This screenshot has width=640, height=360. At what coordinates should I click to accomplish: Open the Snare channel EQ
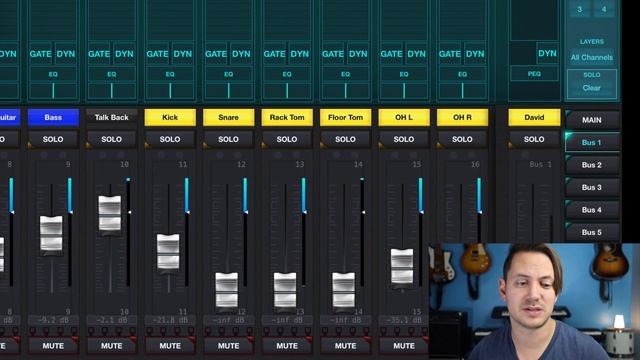[229, 74]
